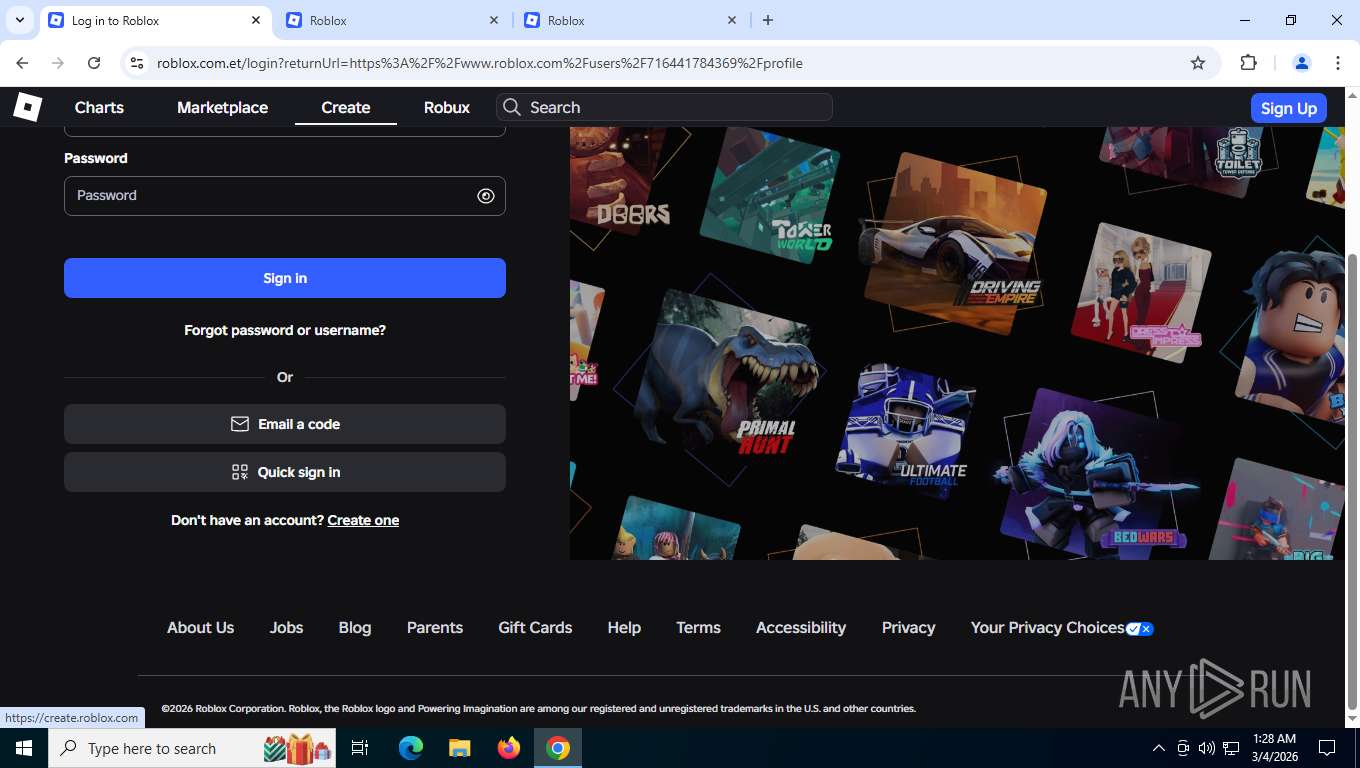Click the search magnifier icon
The image size is (1360, 768).
[x=512, y=107]
